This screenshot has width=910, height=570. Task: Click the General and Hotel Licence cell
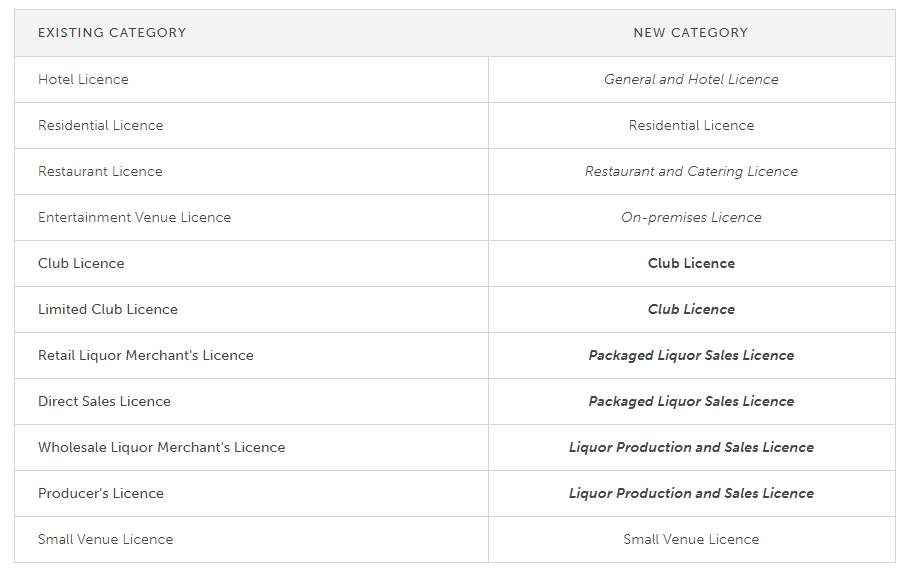(691, 79)
